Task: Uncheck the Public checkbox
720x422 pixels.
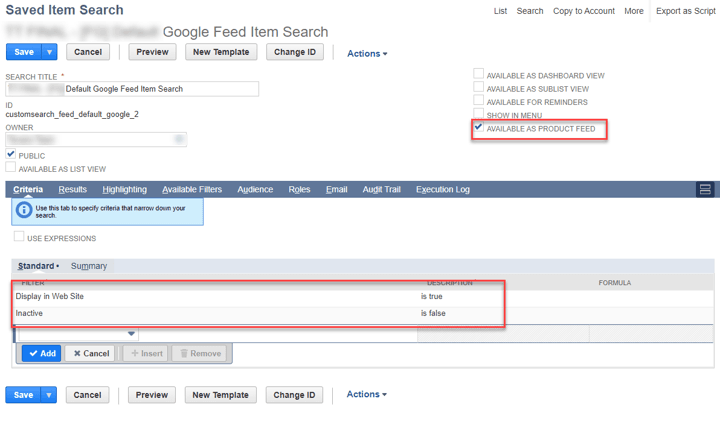Action: click(11, 154)
